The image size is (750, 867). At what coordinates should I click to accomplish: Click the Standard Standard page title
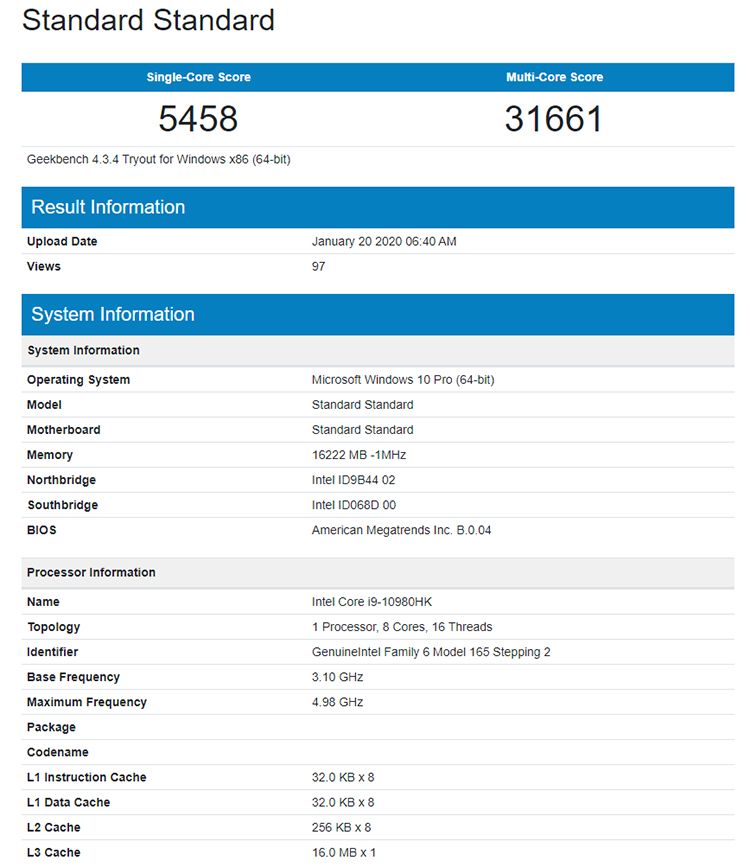coord(148,20)
